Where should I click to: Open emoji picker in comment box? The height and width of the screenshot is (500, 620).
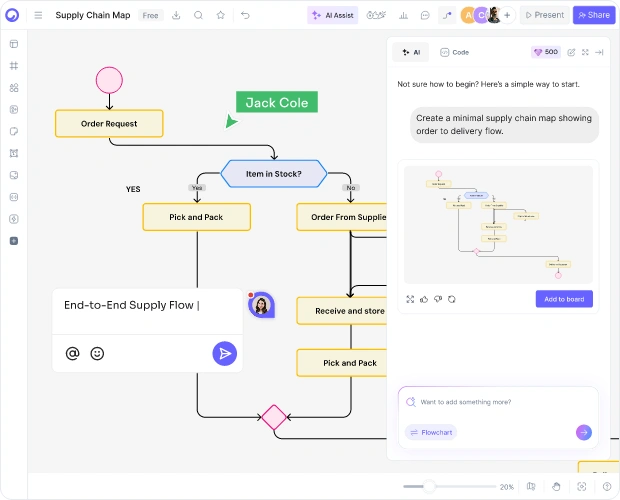(x=97, y=353)
